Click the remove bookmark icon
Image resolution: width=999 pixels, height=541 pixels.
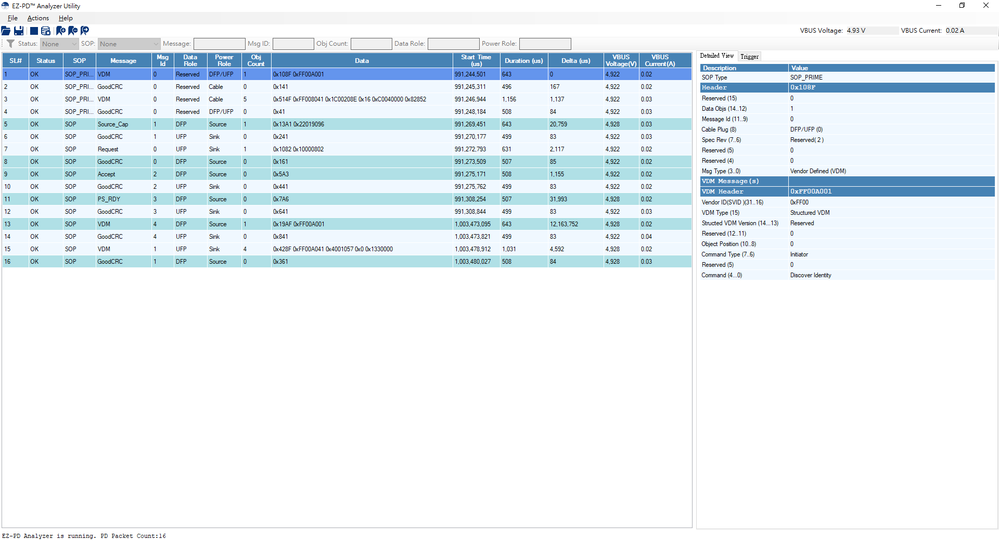(73, 31)
